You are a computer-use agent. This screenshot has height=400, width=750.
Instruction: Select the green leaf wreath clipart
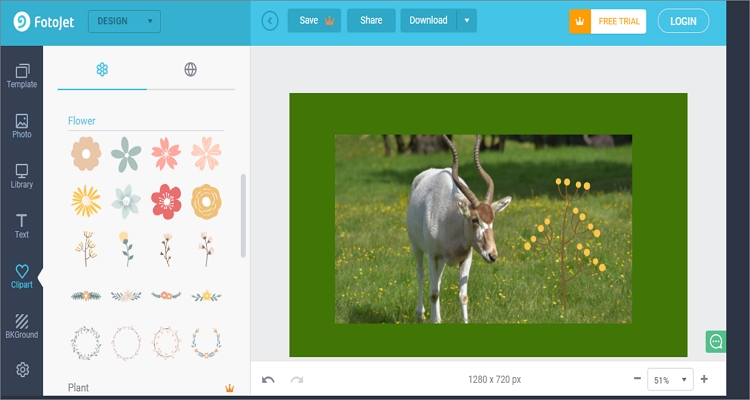pos(86,343)
